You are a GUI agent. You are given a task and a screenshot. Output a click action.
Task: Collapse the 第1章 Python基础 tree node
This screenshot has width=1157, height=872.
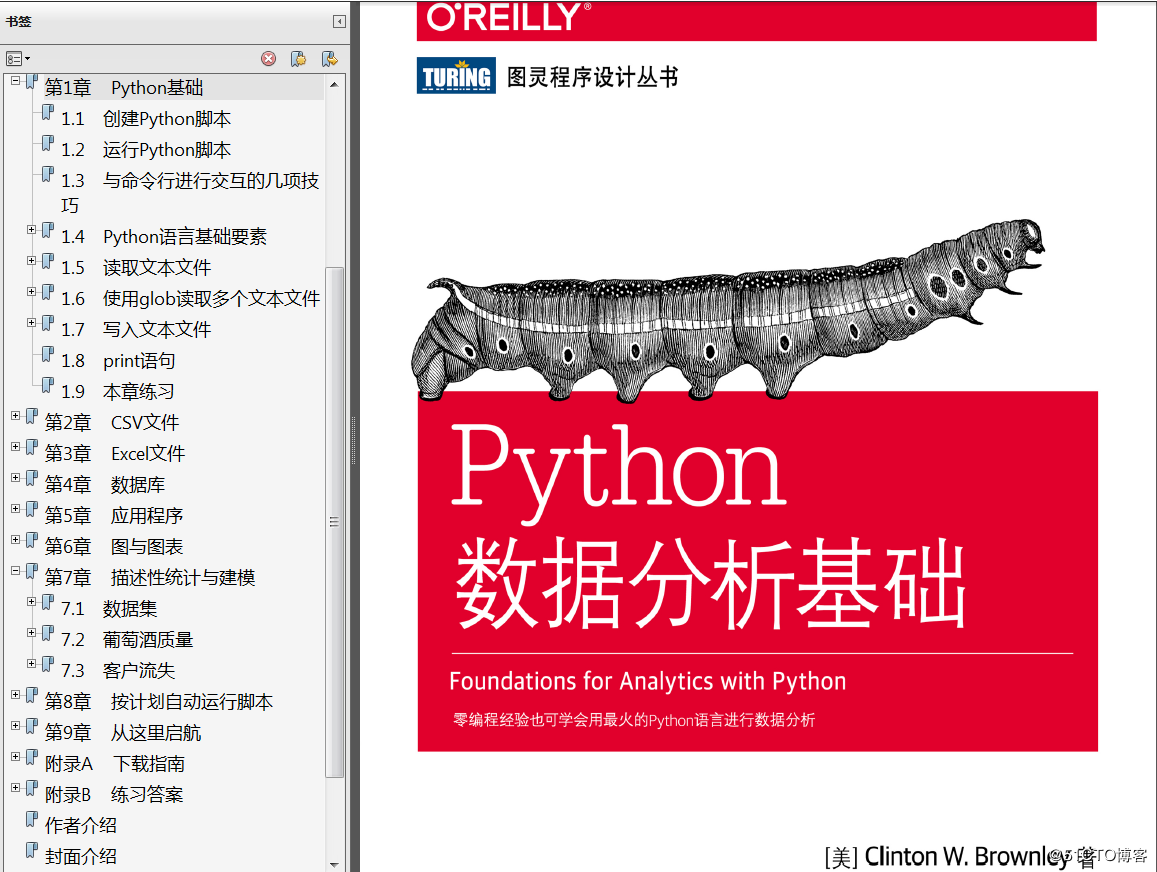[x=15, y=81]
